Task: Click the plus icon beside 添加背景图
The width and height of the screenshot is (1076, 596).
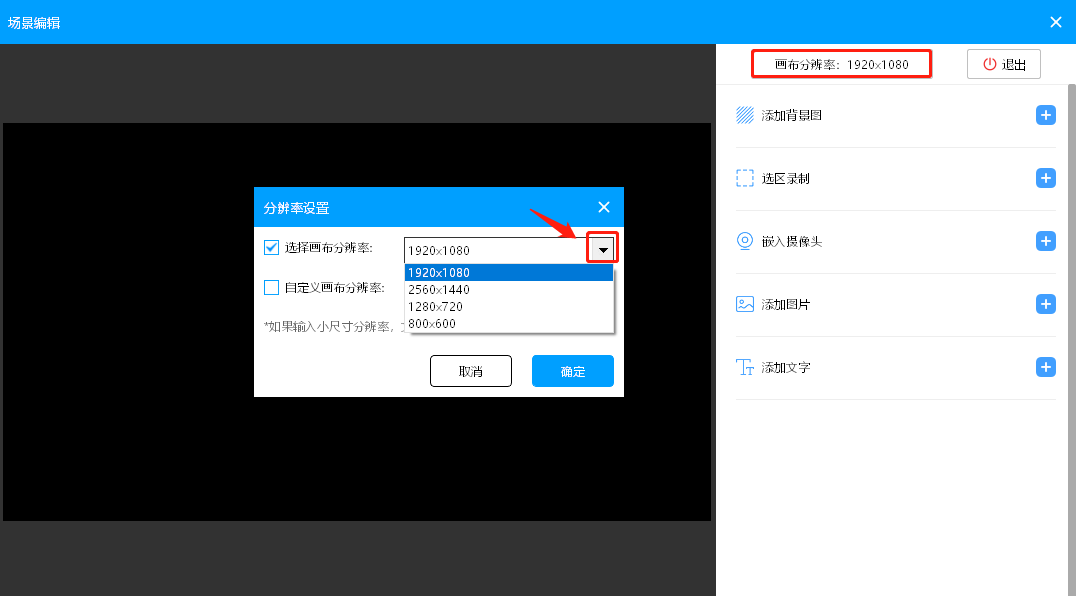Action: [1046, 115]
